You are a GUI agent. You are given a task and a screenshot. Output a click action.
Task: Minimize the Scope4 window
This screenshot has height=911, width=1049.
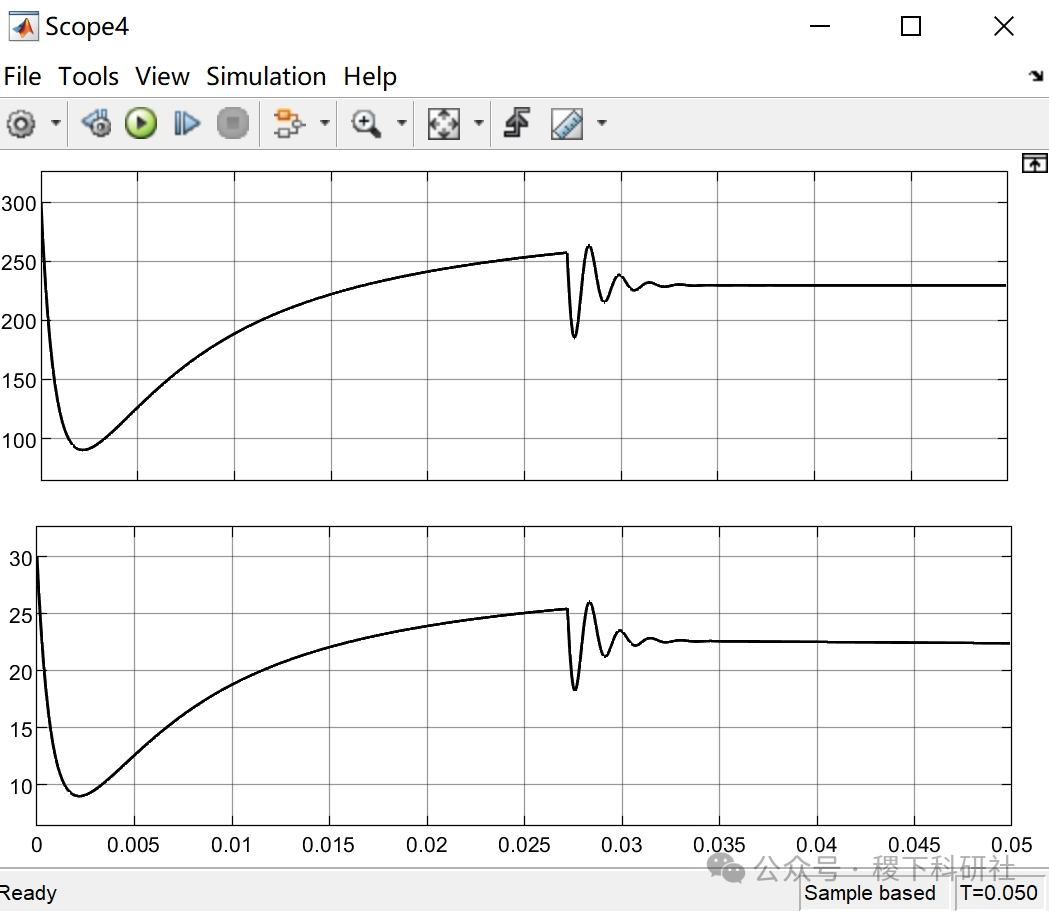pyautogui.click(x=820, y=26)
